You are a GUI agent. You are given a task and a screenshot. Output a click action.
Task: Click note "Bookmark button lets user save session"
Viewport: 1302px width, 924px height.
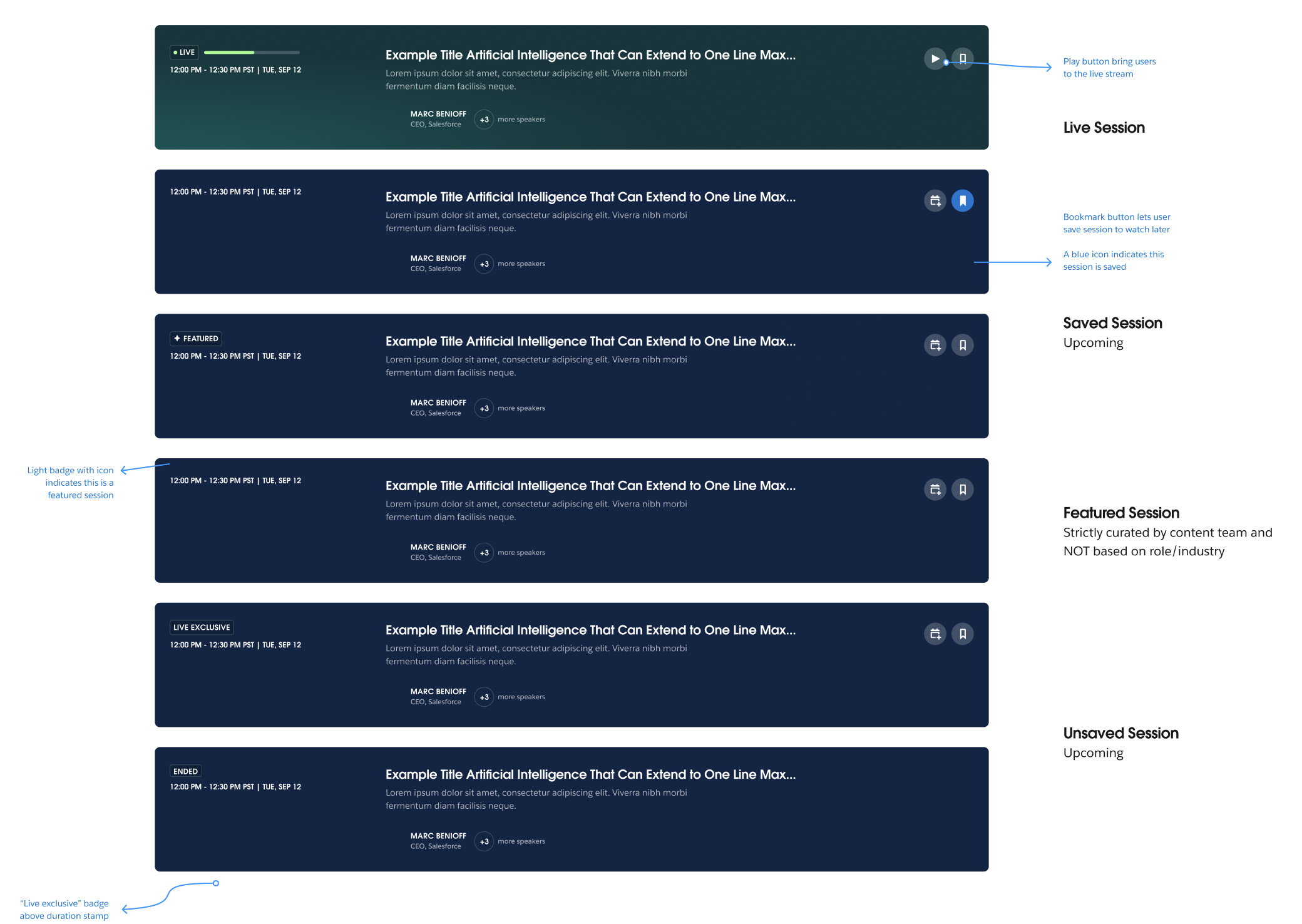(1117, 223)
